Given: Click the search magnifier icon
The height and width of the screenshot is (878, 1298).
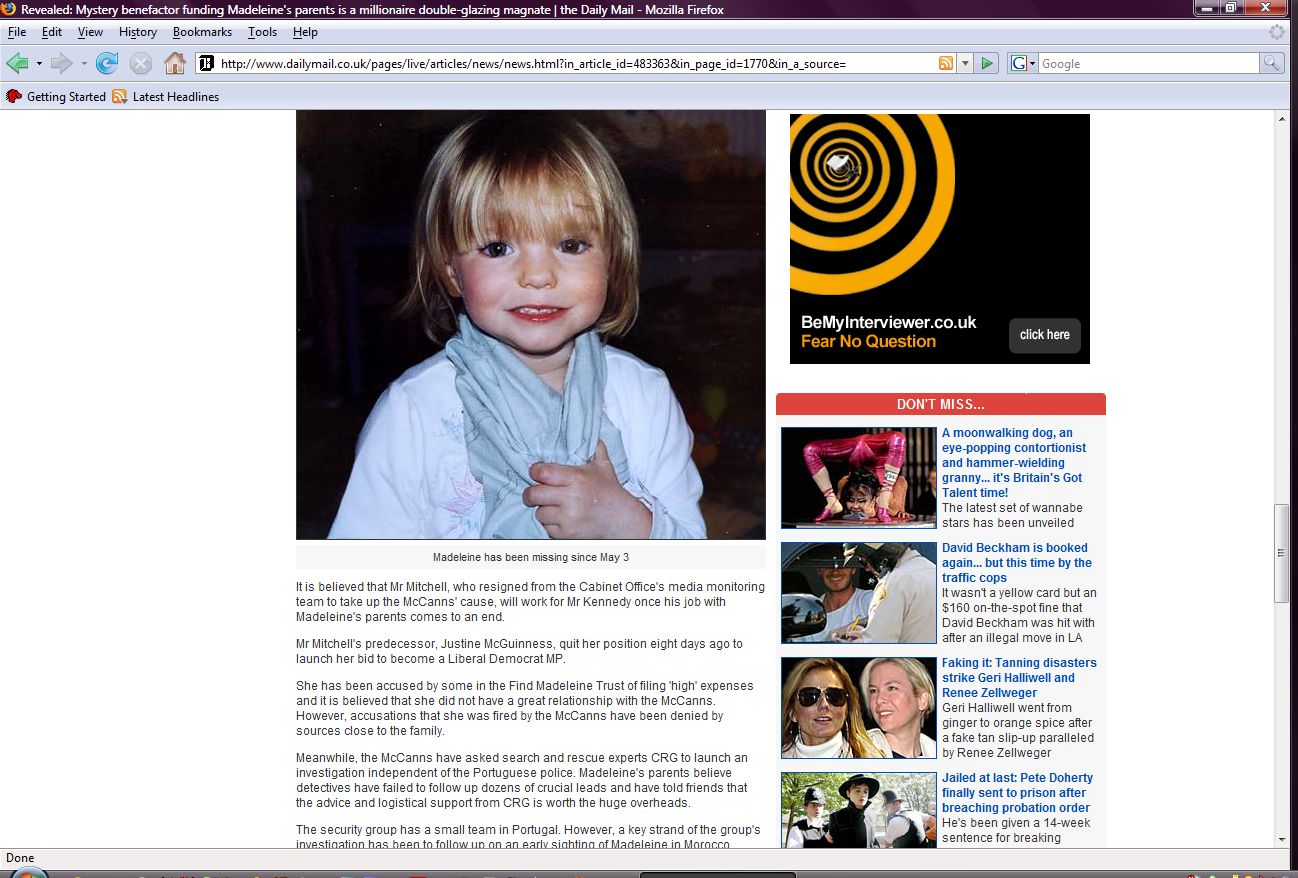Looking at the screenshot, I should click(1271, 64).
